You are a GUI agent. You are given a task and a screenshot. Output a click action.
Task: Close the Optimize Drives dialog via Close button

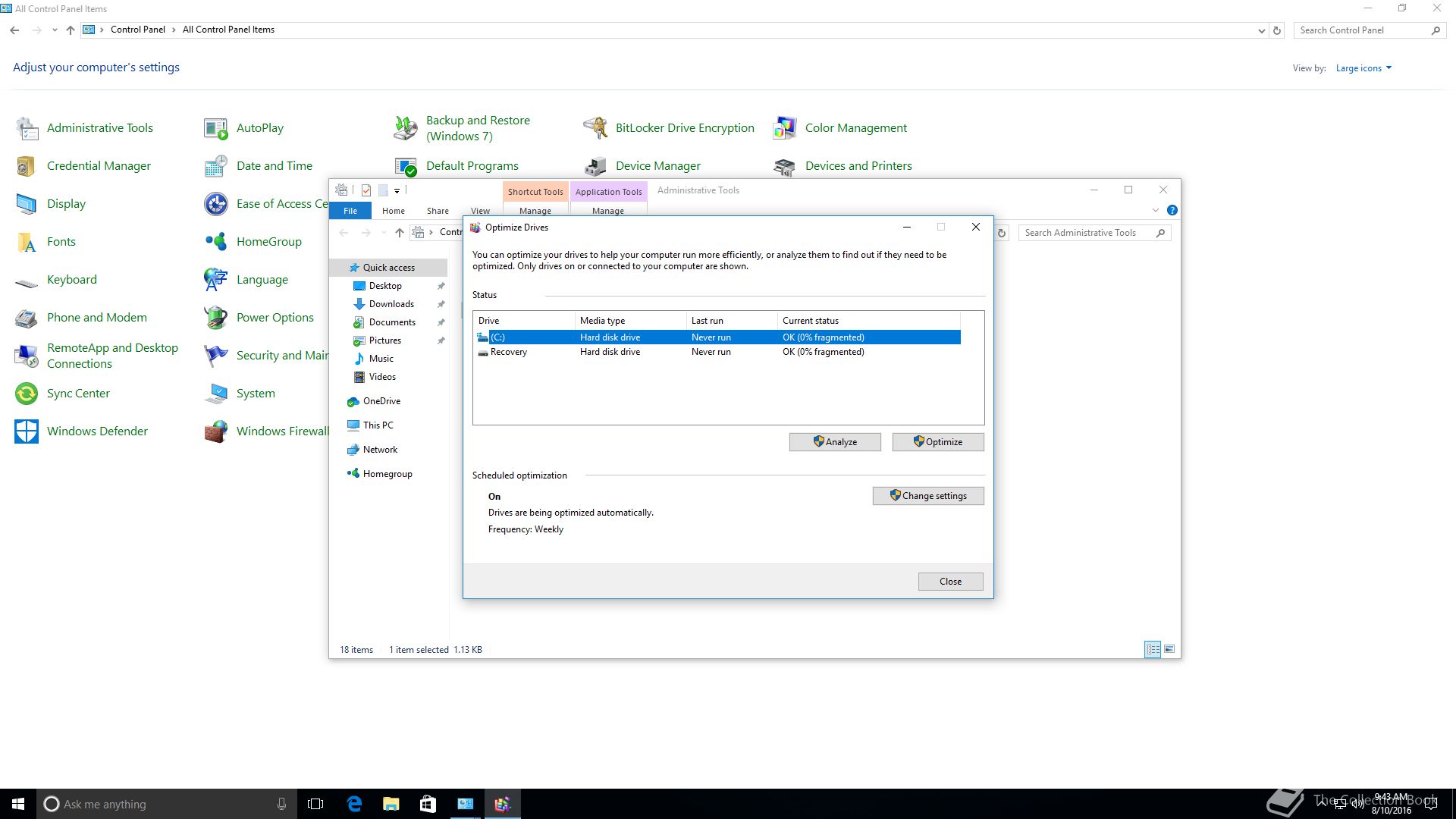point(950,582)
